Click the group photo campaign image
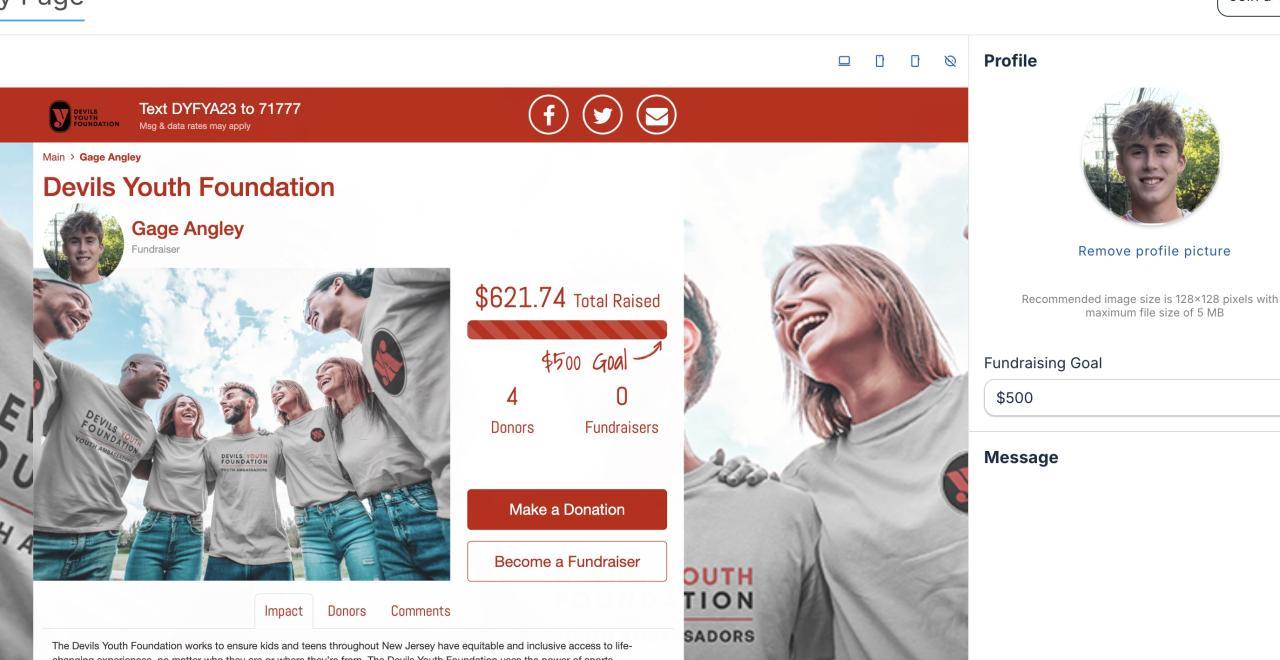This screenshot has width=1280, height=660. click(x=242, y=424)
